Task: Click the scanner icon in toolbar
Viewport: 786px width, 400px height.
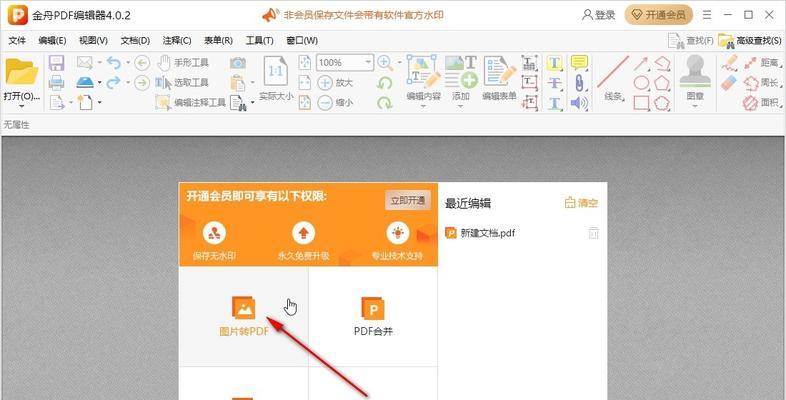Action: (x=85, y=82)
